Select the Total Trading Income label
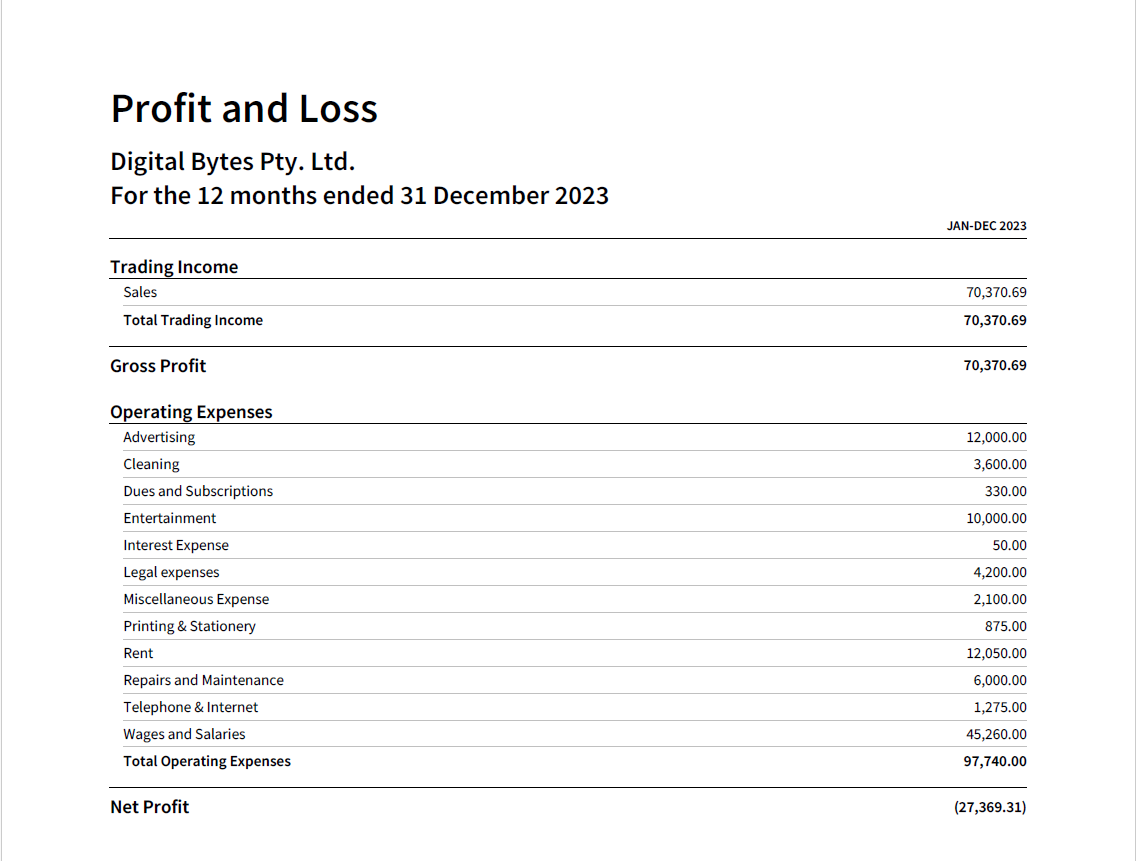This screenshot has width=1136, height=861. coord(193,320)
